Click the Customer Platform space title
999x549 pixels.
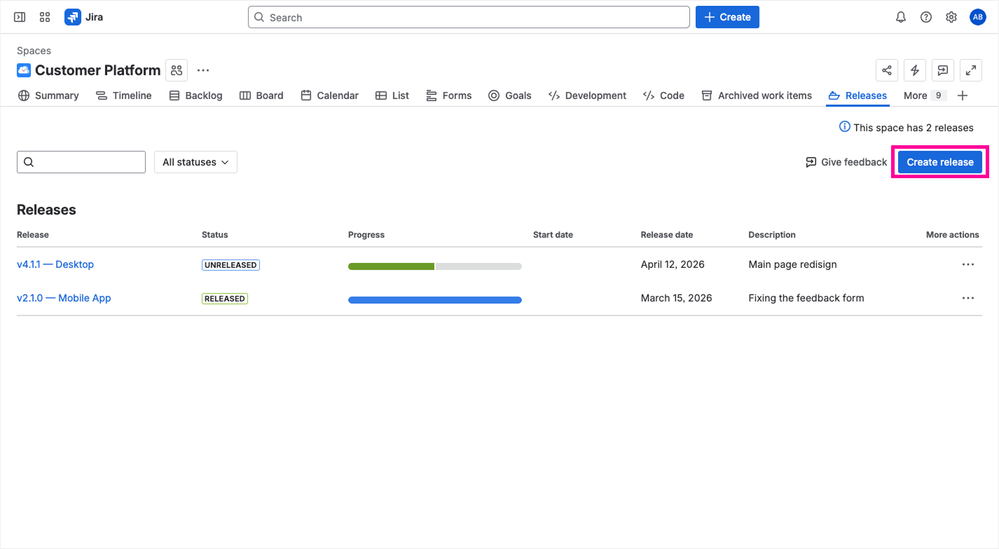click(x=97, y=70)
